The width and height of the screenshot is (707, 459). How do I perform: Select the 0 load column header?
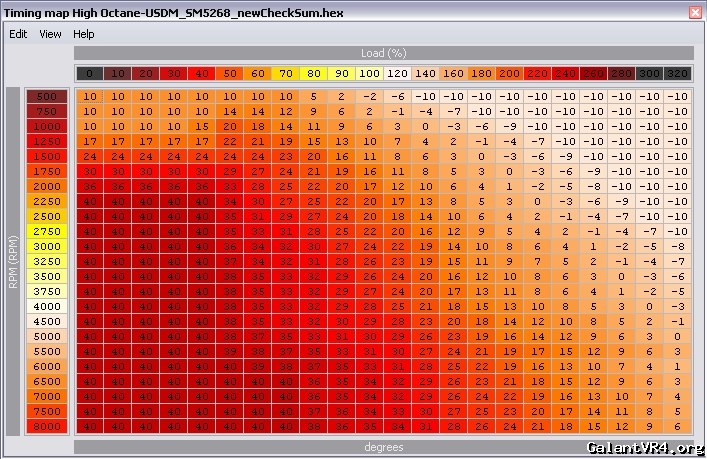[x=89, y=74]
